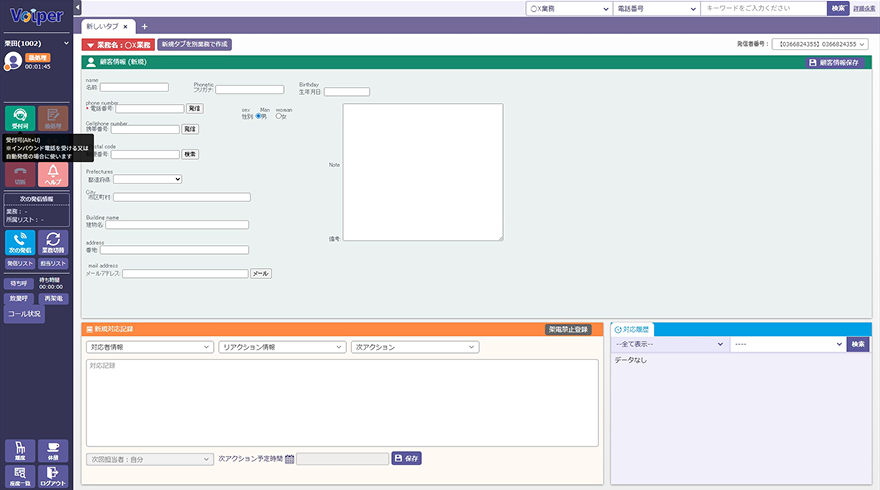Screen dimensions: 880x490
Task: Open the prefecture dropdown
Action: pyautogui.click(x=148, y=179)
